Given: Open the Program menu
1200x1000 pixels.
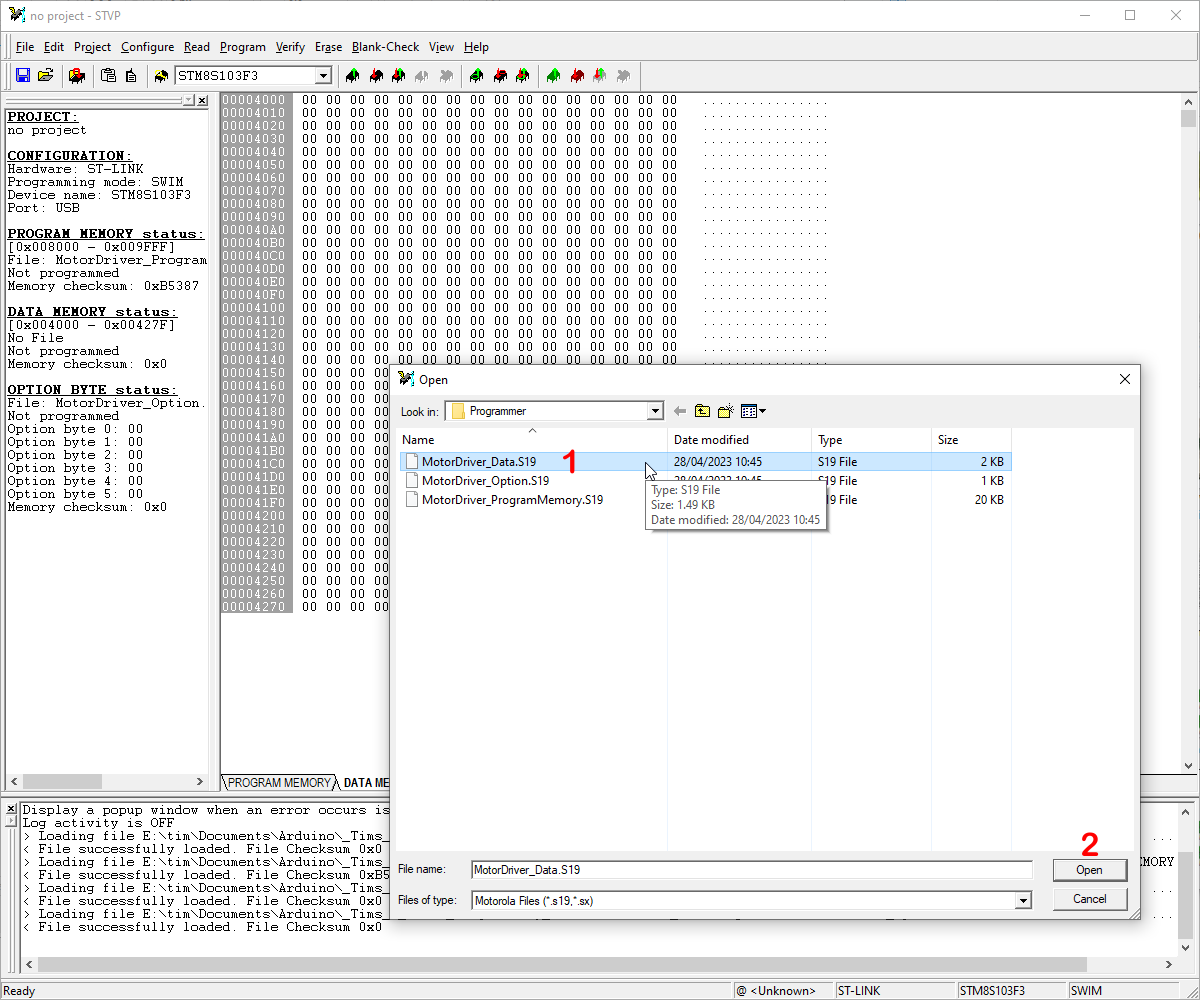Looking at the screenshot, I should [243, 47].
